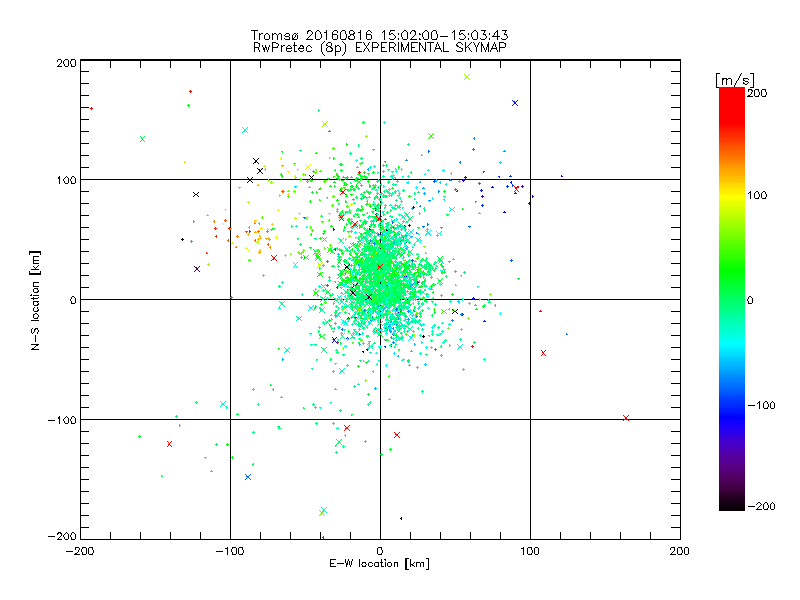This screenshot has height=600, width=800.
Task: Click the '0' tick label on the E-W axis
Action: 380,551
